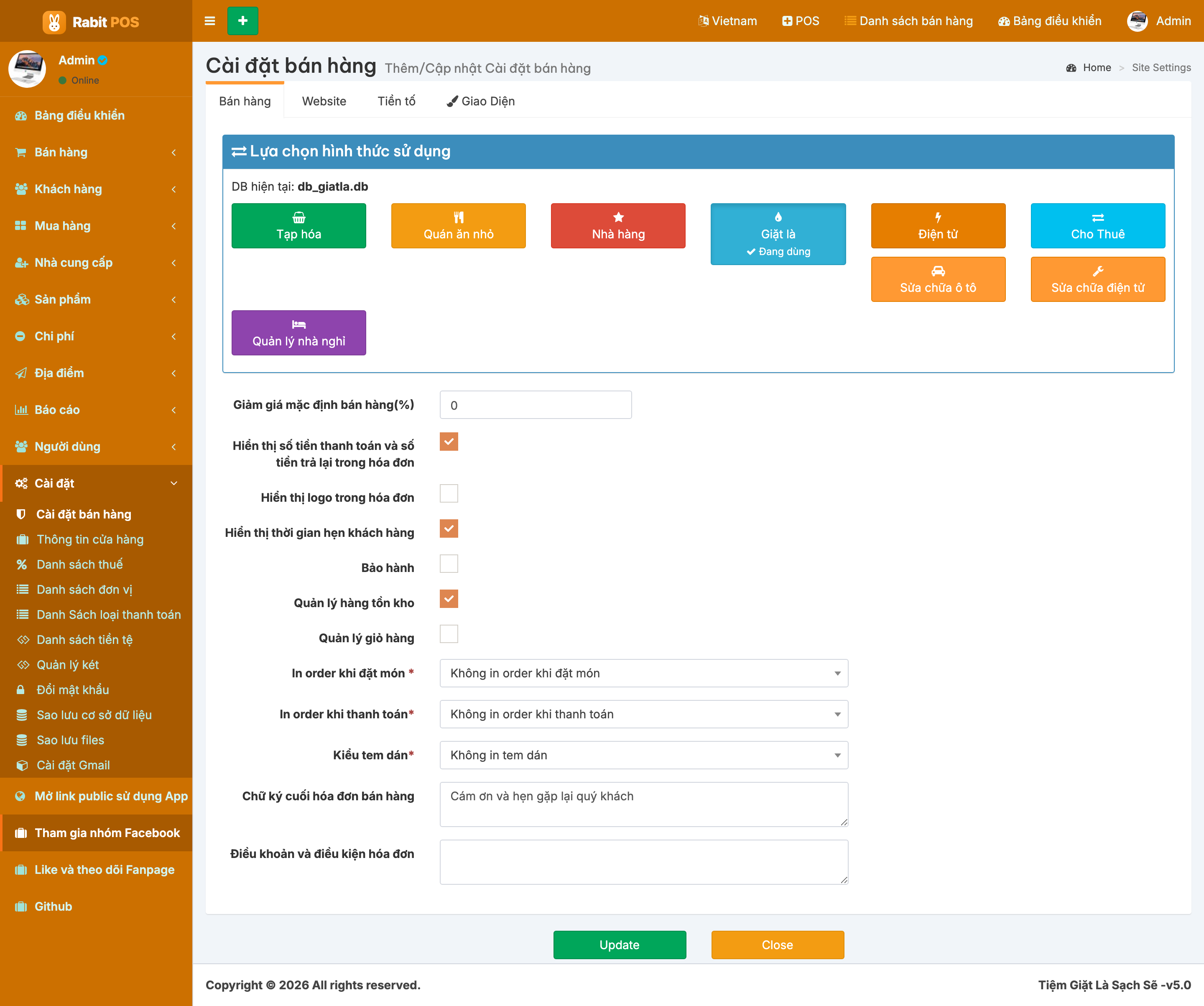Enable the Quản lý giỏ hàng checkbox
Image resolution: width=1204 pixels, height=1006 pixels.
point(449,634)
